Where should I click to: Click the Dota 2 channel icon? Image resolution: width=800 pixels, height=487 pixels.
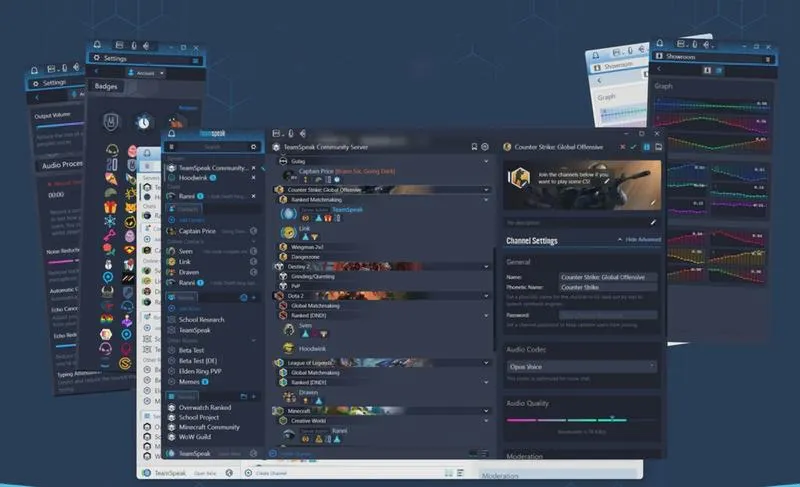(x=279, y=296)
